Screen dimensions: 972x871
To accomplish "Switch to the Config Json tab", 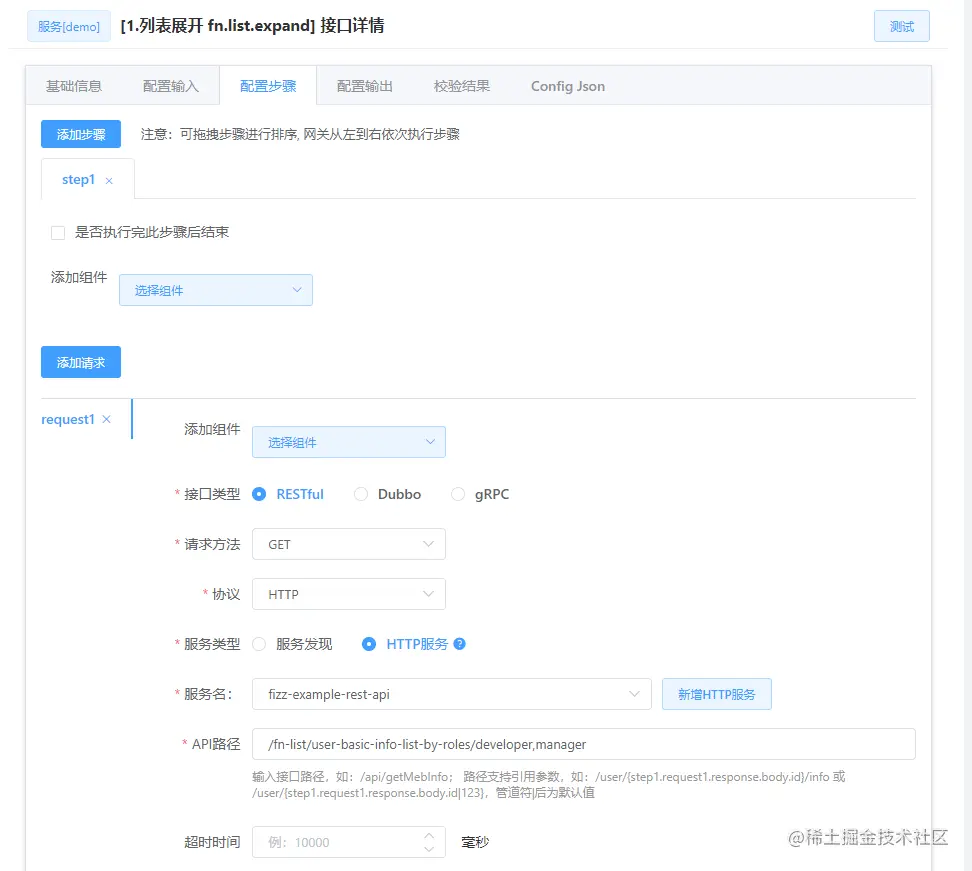I will coord(567,86).
